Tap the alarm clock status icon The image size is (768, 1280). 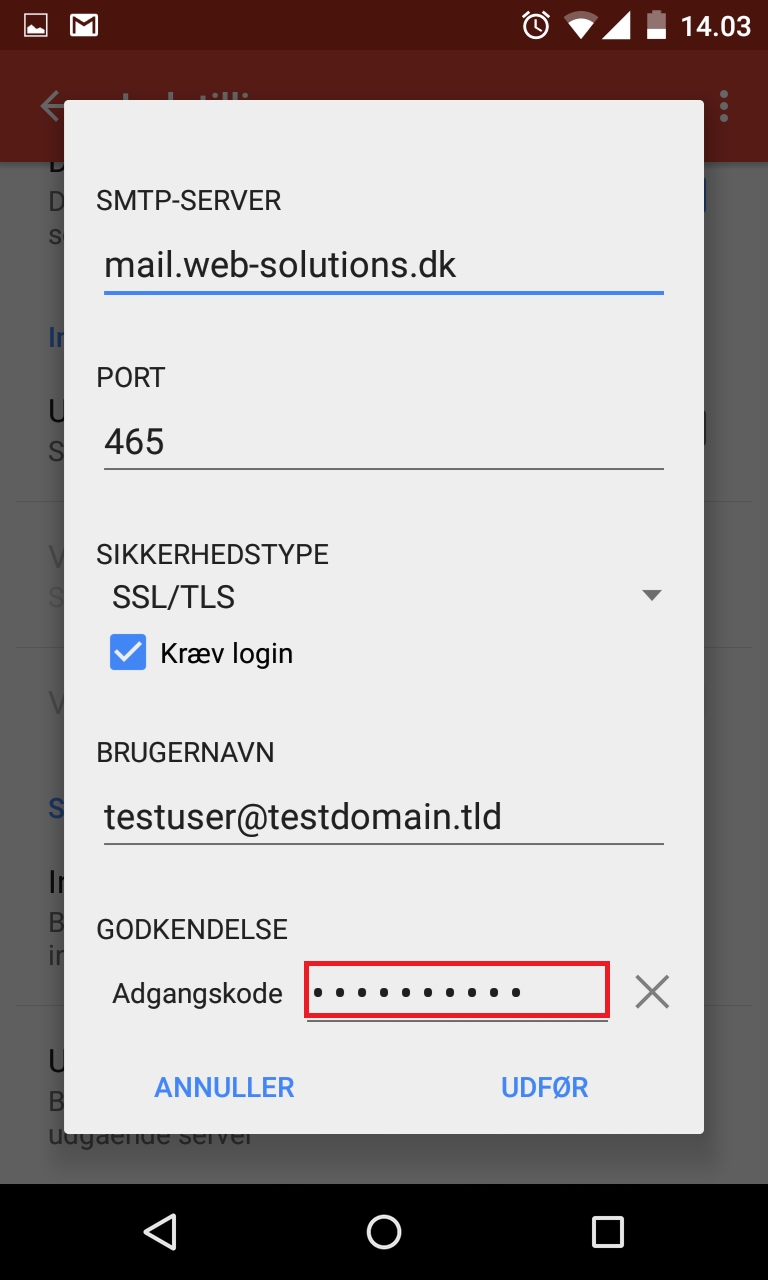(536, 25)
